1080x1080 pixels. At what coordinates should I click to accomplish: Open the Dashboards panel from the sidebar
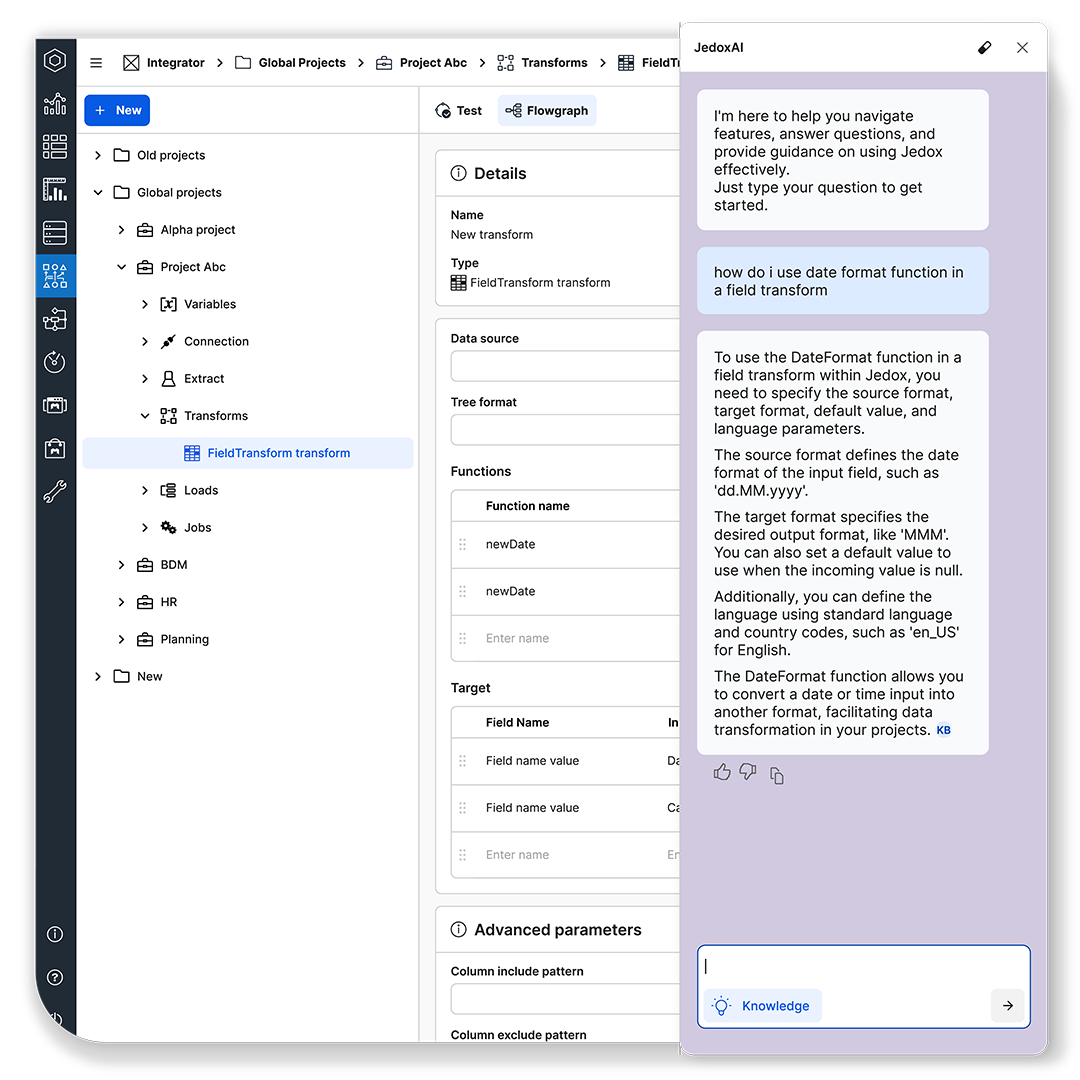(x=55, y=146)
